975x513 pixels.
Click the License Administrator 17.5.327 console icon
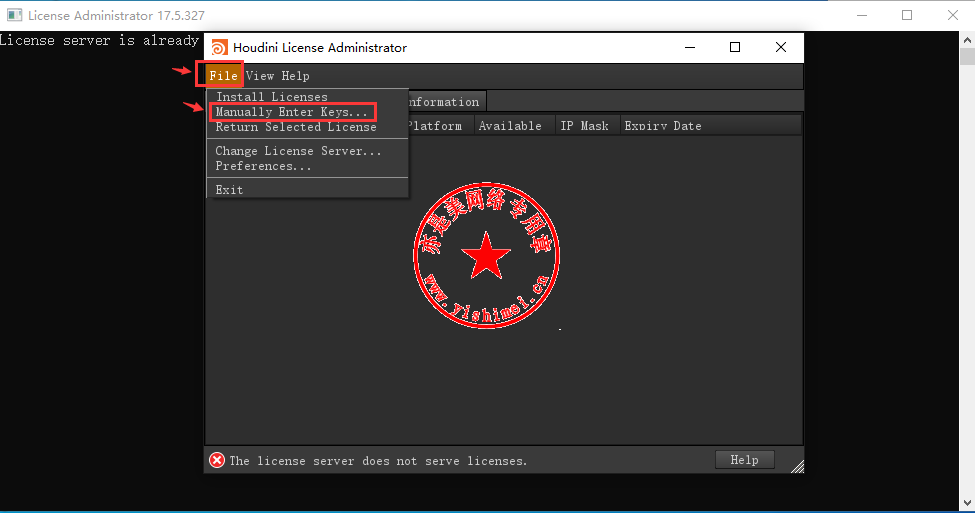[14, 15]
